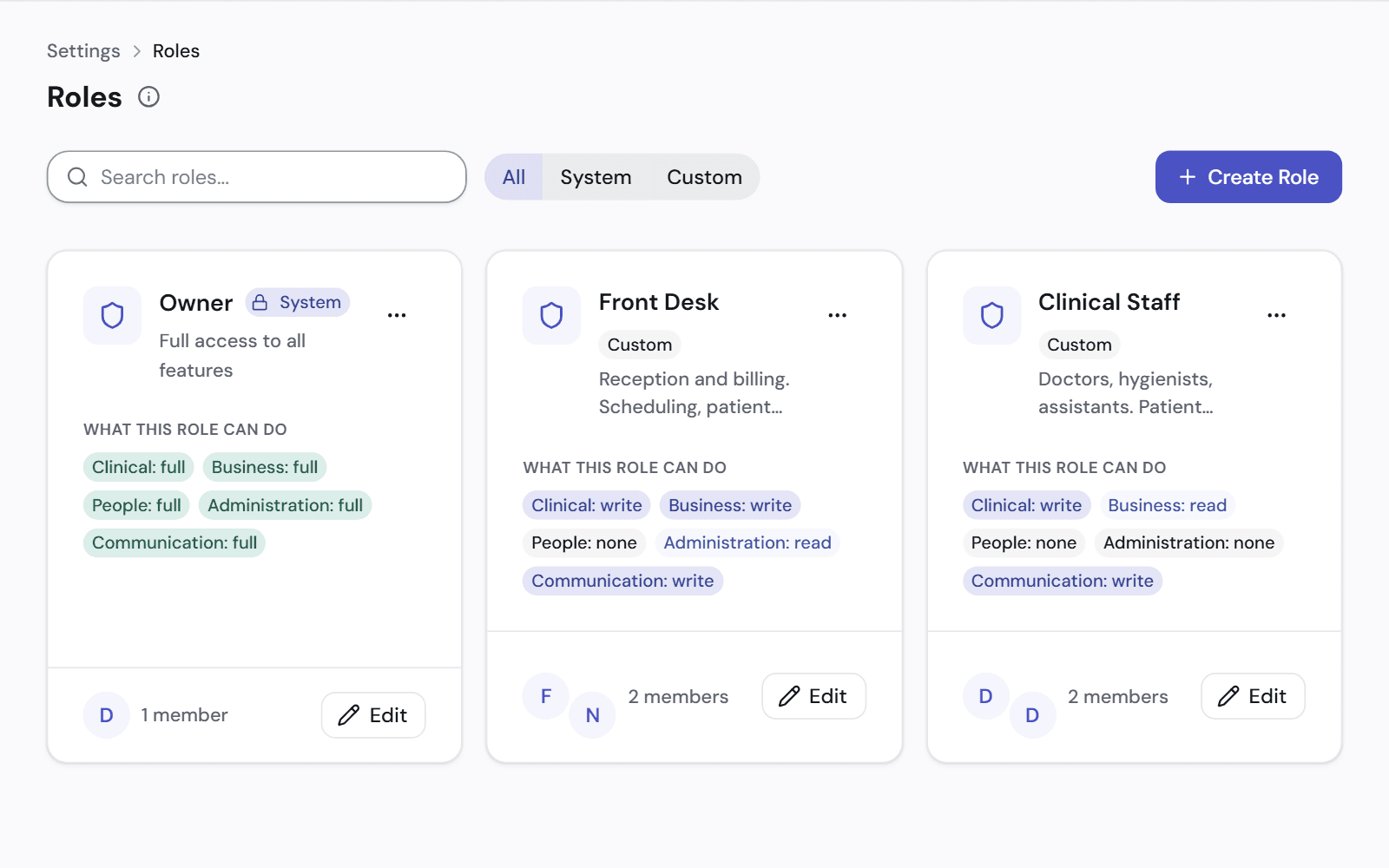1389x868 pixels.
Task: Click the F avatar in Front Desk card
Action: coord(546,696)
